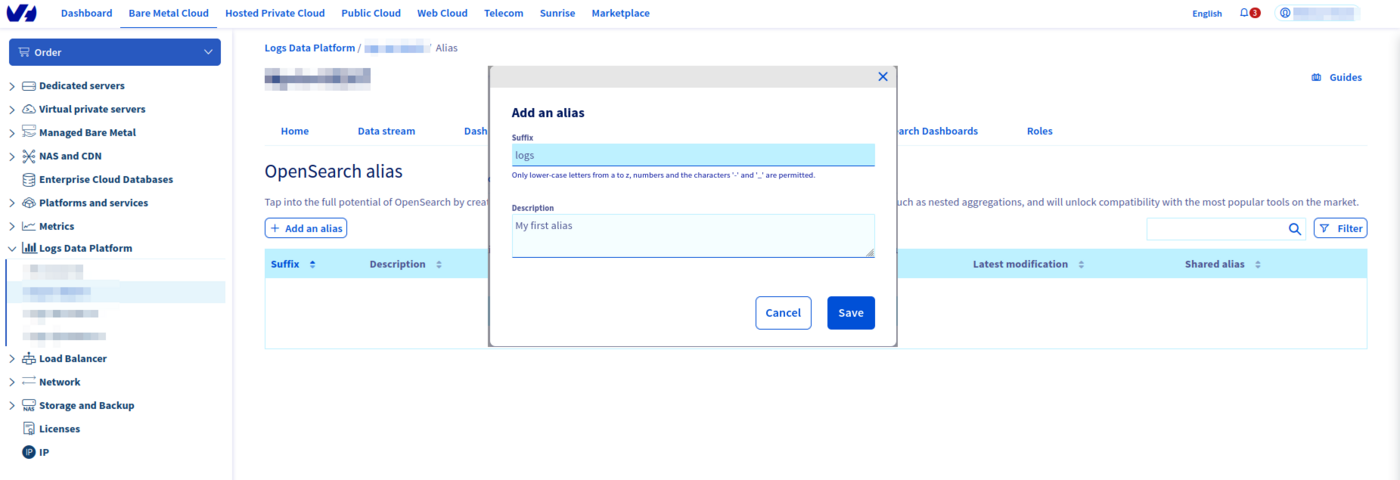The height and width of the screenshot is (480, 1400).
Task: Expand the Dedicated servers tree item
Action: click(x=12, y=86)
